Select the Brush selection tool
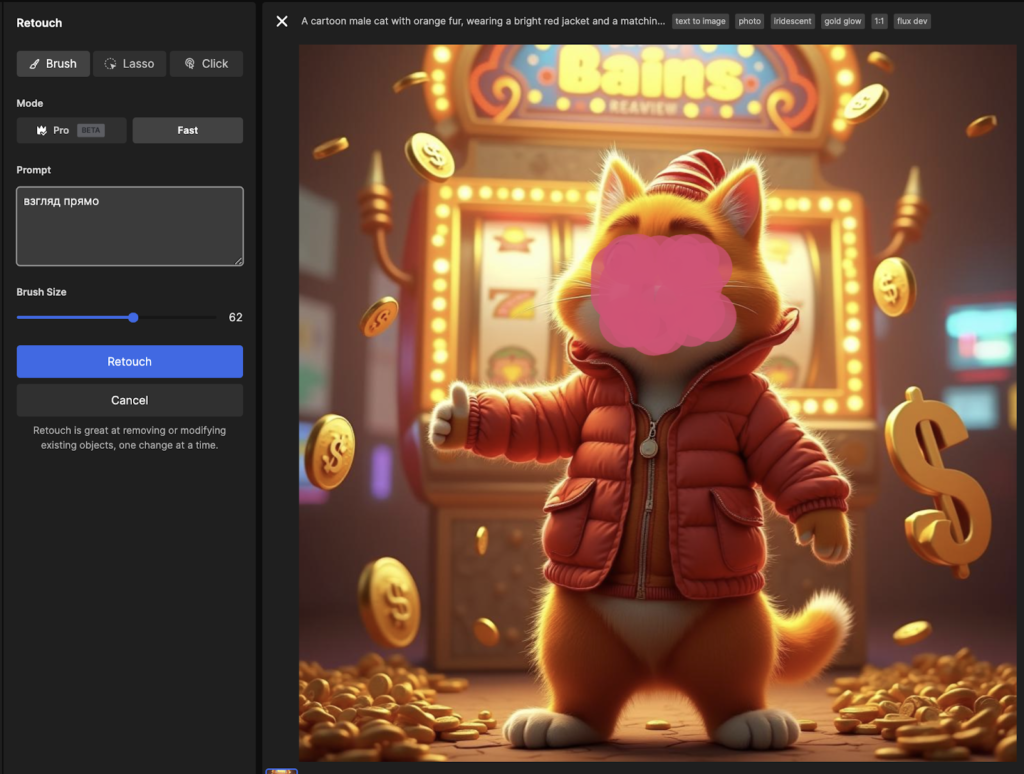 coord(53,64)
